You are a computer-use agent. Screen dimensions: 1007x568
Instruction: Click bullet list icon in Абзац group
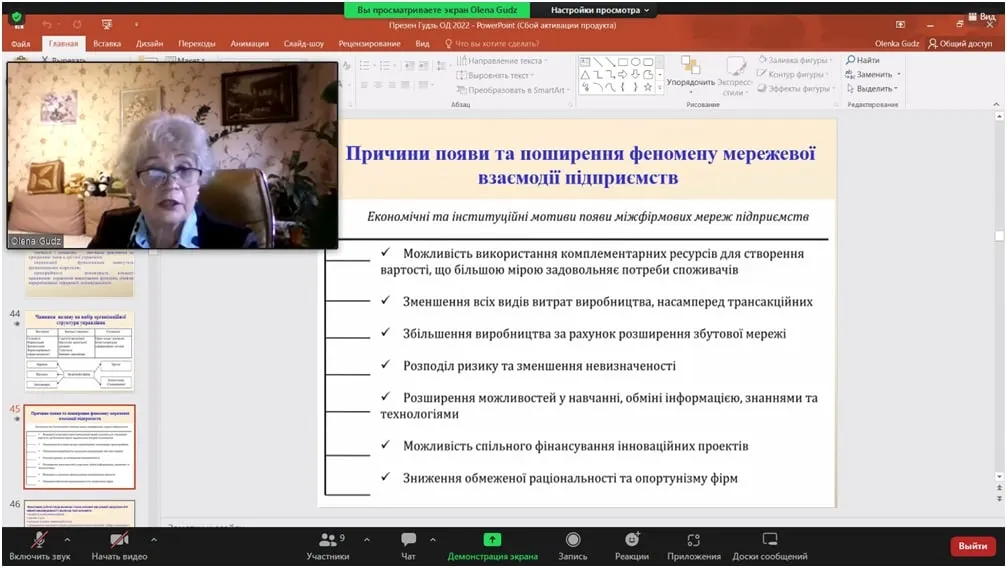tap(365, 66)
